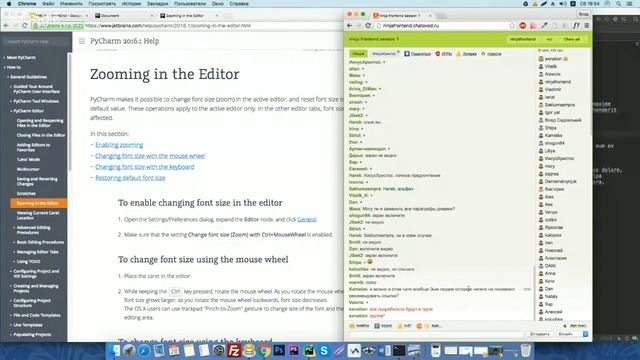Reload the ninjafrontend chat page

coord(368,25)
